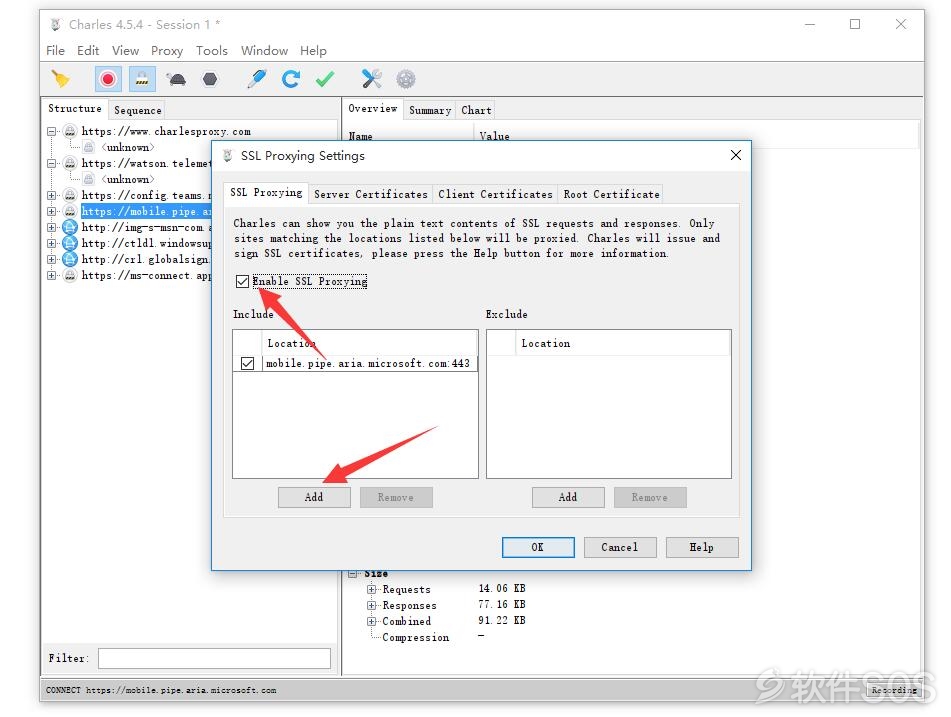The width and height of the screenshot is (951, 717).
Task: Click the www.charlesproxy.com host lock icon
Action: 70,131
